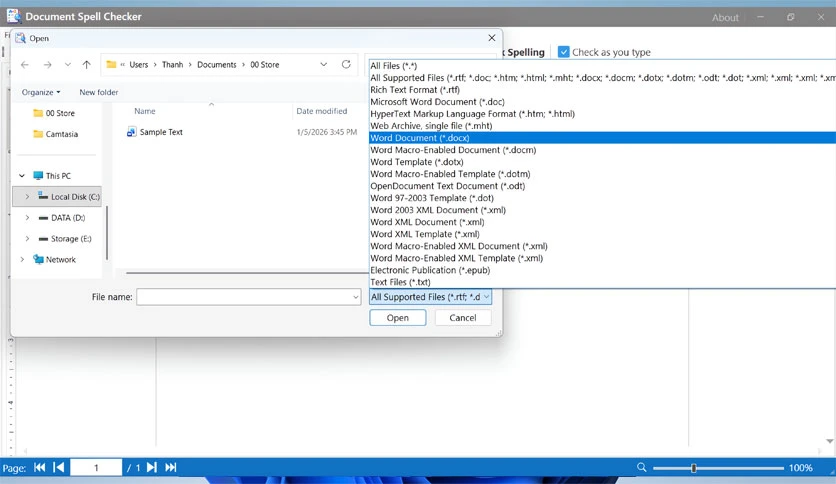The image size is (836, 484).
Task: Click the page number field
Action: [96, 467]
